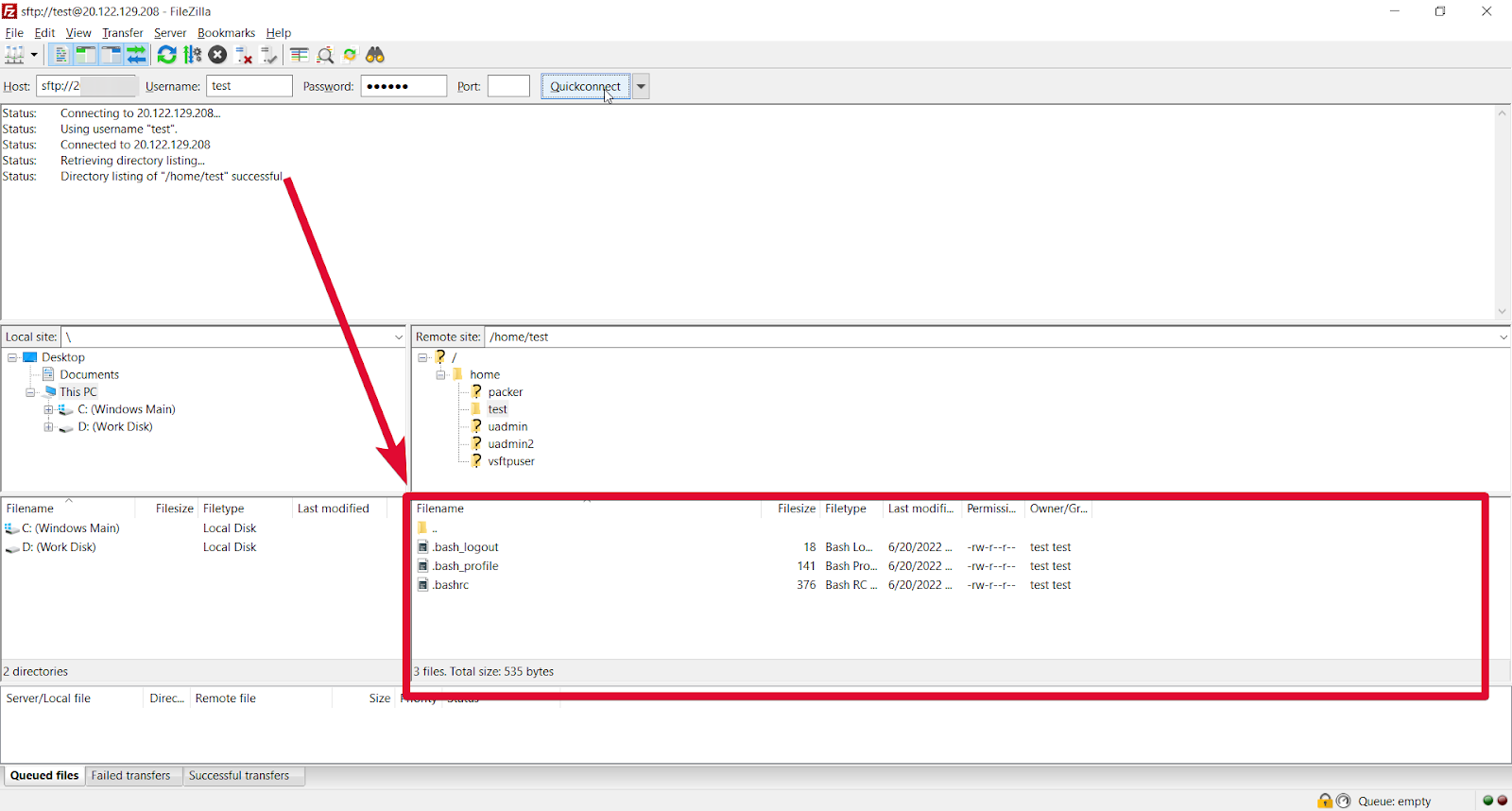This screenshot has height=811, width=1512.
Task: Click the encryption lock status icon
Action: 1325,801
